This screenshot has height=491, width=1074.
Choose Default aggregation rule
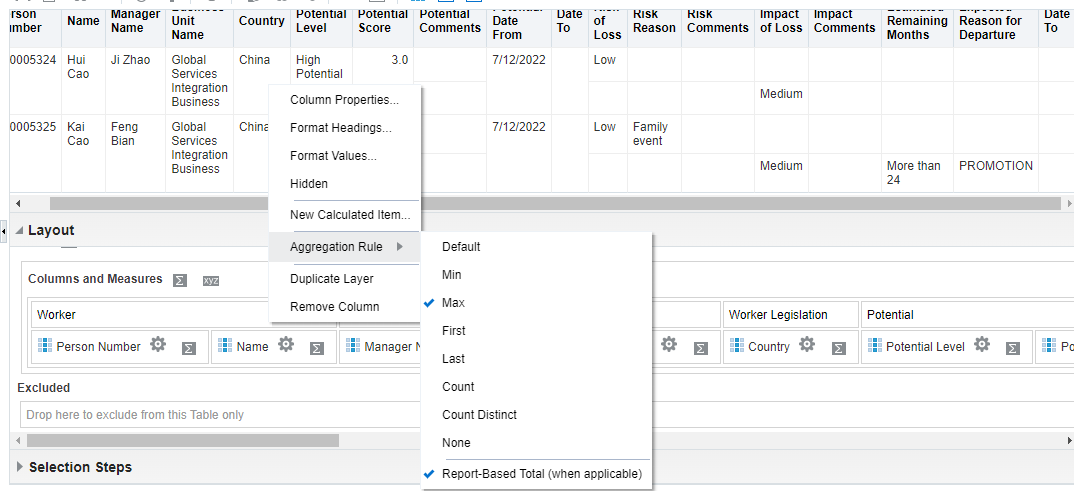[536, 247]
